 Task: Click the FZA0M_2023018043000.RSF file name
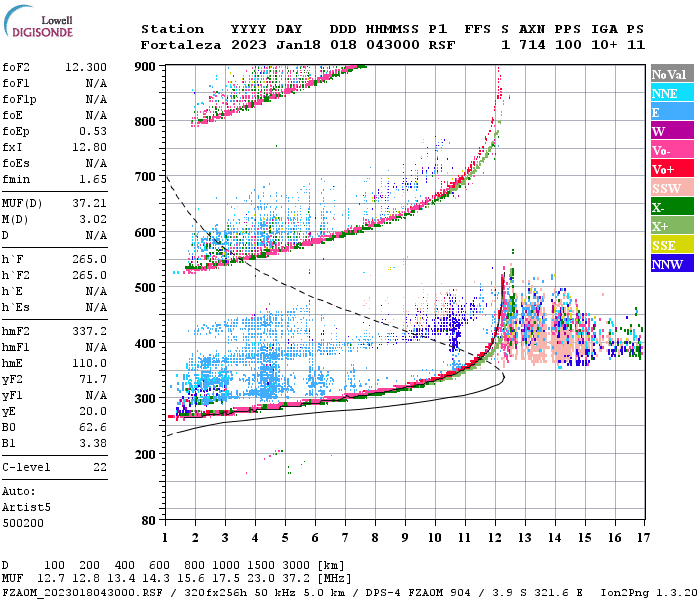[83, 593]
